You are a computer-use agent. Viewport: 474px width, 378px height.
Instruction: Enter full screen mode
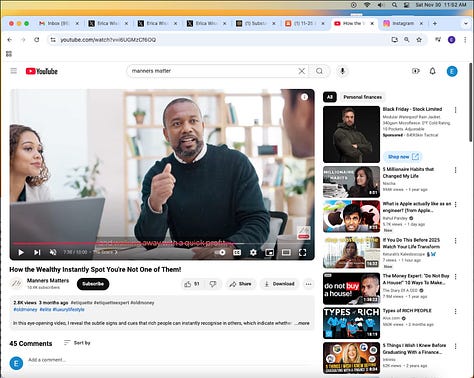[302, 252]
